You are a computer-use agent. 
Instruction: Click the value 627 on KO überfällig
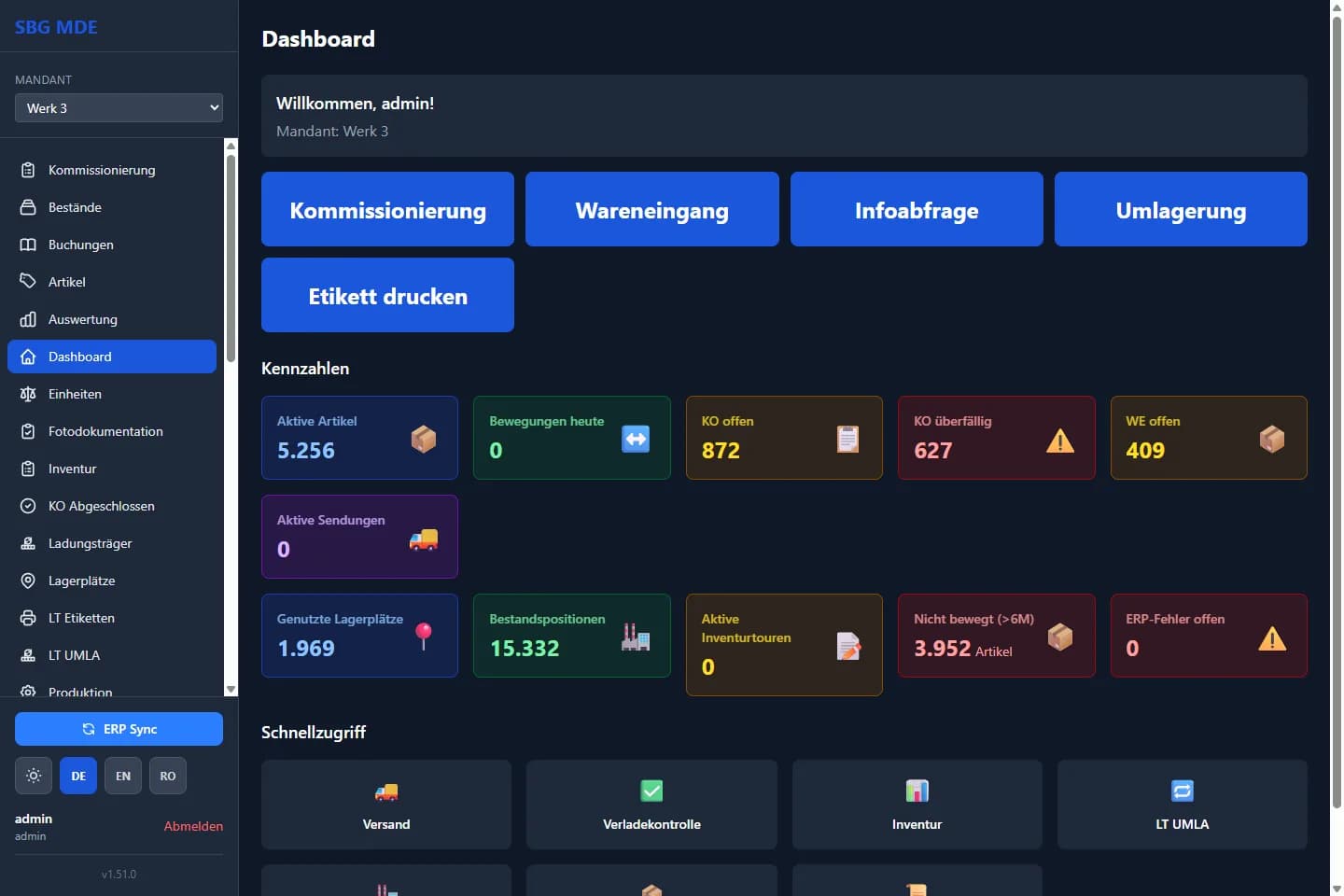[x=933, y=450]
